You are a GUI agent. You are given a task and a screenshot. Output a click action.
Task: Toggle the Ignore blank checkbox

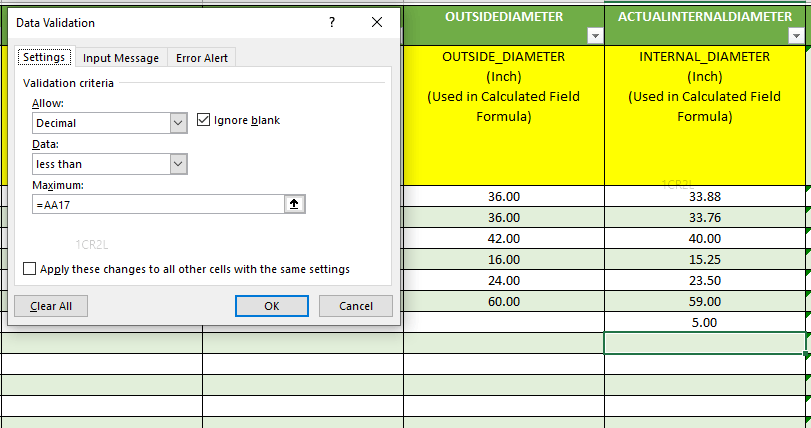pos(203,120)
